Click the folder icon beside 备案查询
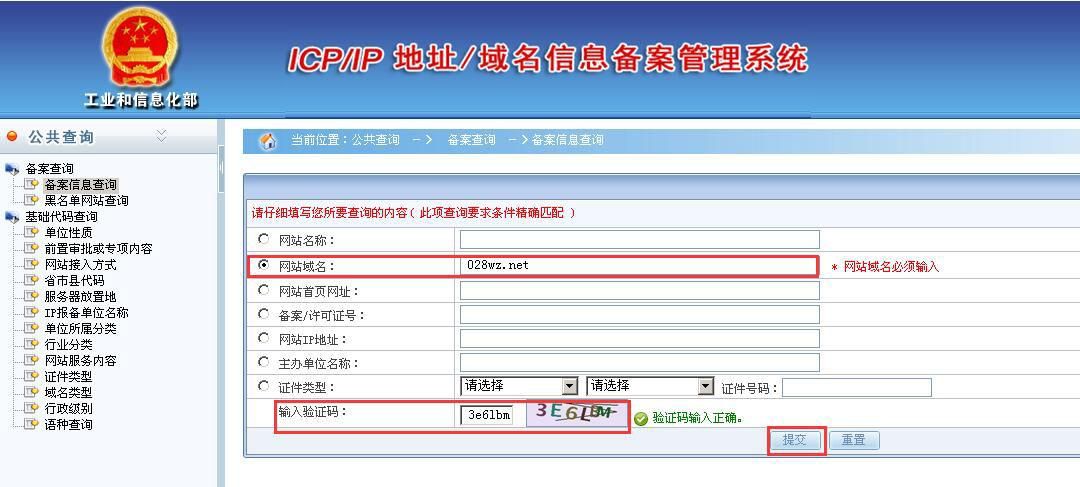Image resolution: width=1080 pixels, height=487 pixels. pyautogui.click(x=12, y=169)
